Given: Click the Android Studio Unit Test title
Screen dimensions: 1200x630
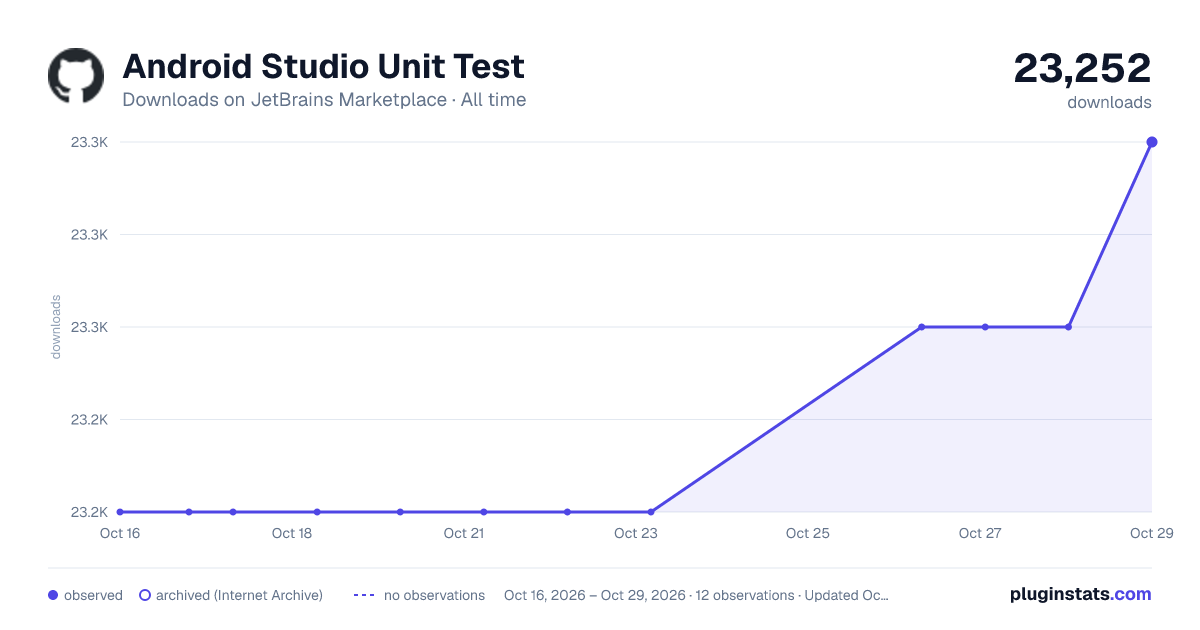Looking at the screenshot, I should 323,67.
